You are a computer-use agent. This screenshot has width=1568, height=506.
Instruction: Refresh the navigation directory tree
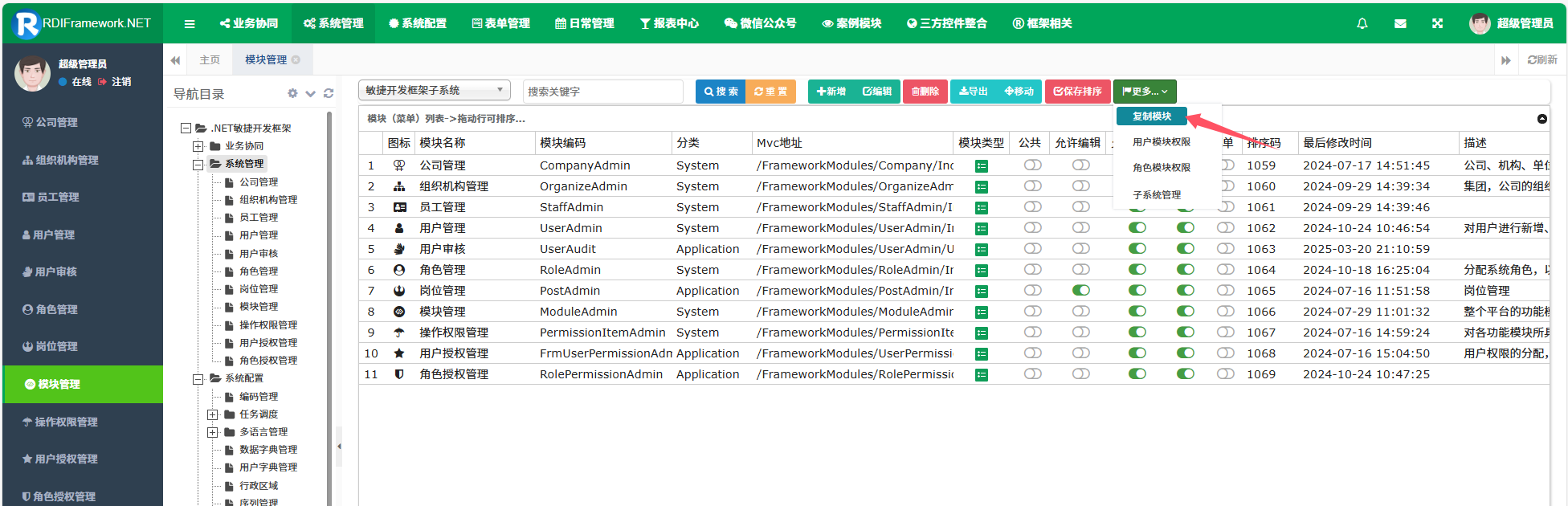(329, 93)
